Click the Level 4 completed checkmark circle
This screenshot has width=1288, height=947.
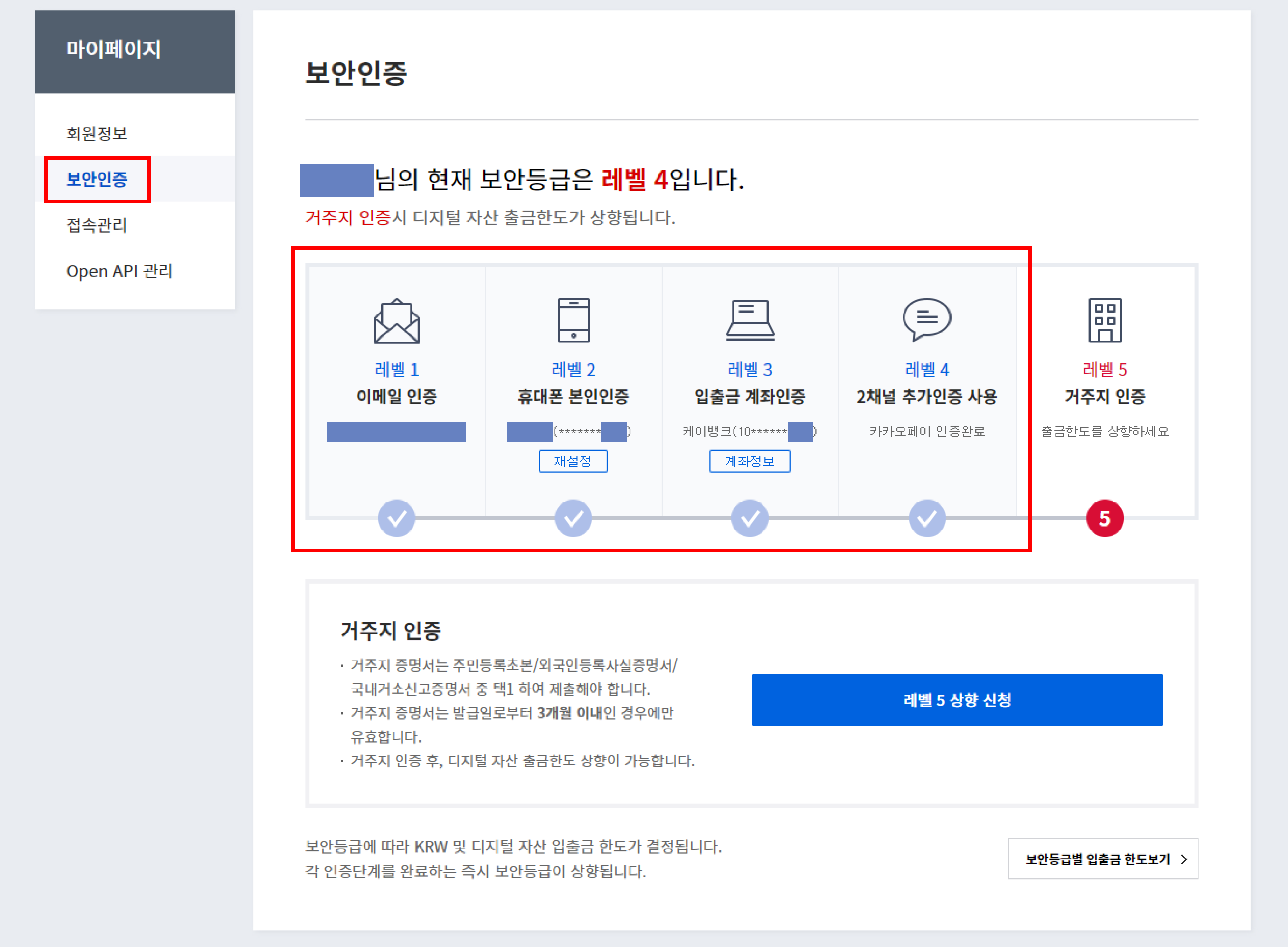[927, 518]
